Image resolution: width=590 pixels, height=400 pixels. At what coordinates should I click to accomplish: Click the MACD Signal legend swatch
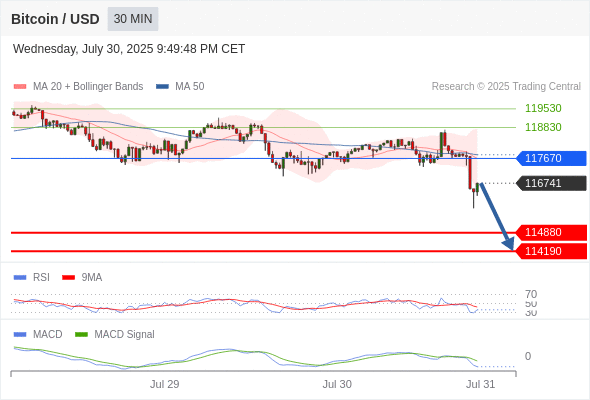[81, 335]
